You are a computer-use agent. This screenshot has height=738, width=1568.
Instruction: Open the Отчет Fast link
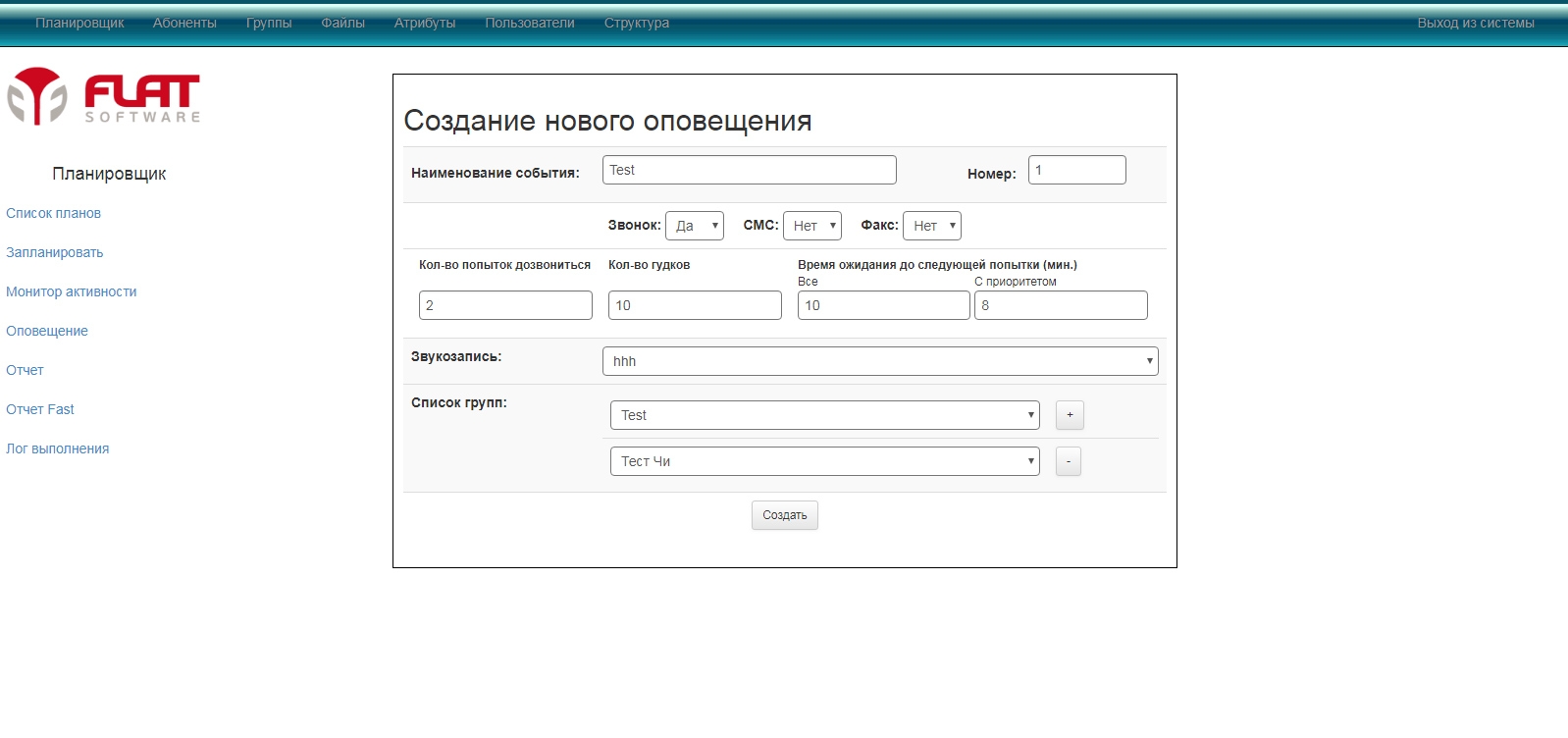click(39, 409)
